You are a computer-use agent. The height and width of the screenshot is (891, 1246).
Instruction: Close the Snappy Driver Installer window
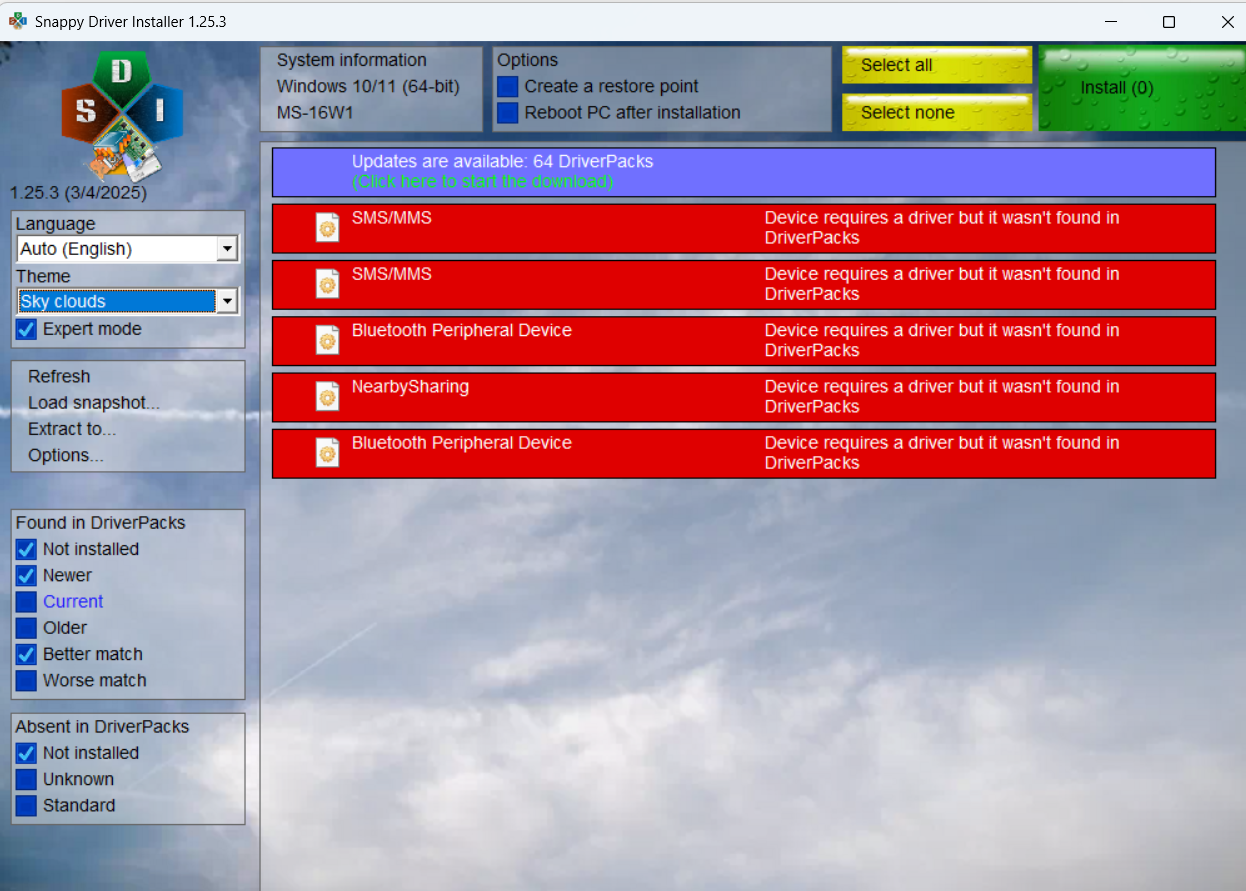point(1227,21)
